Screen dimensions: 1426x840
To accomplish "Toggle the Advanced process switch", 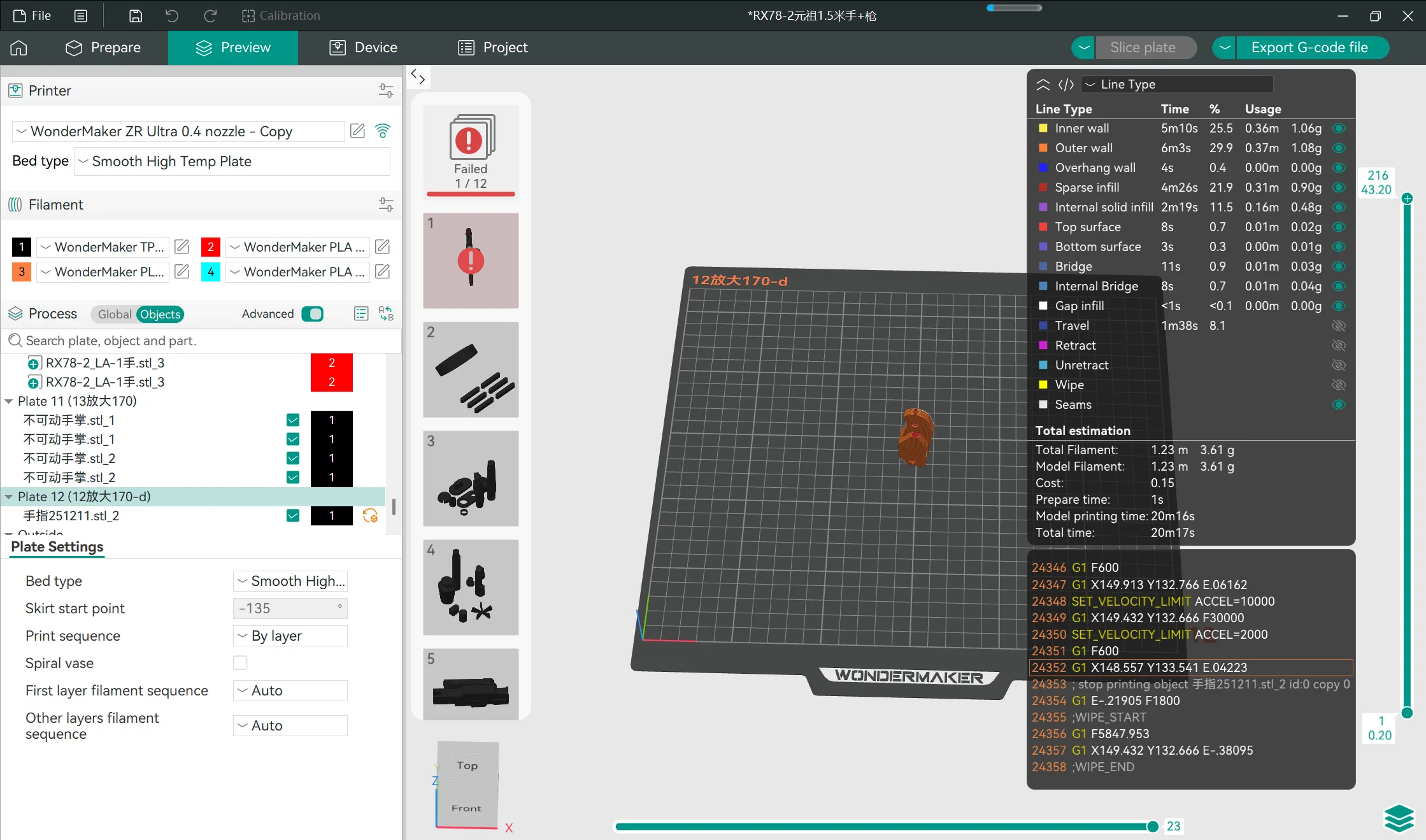I will tap(313, 314).
